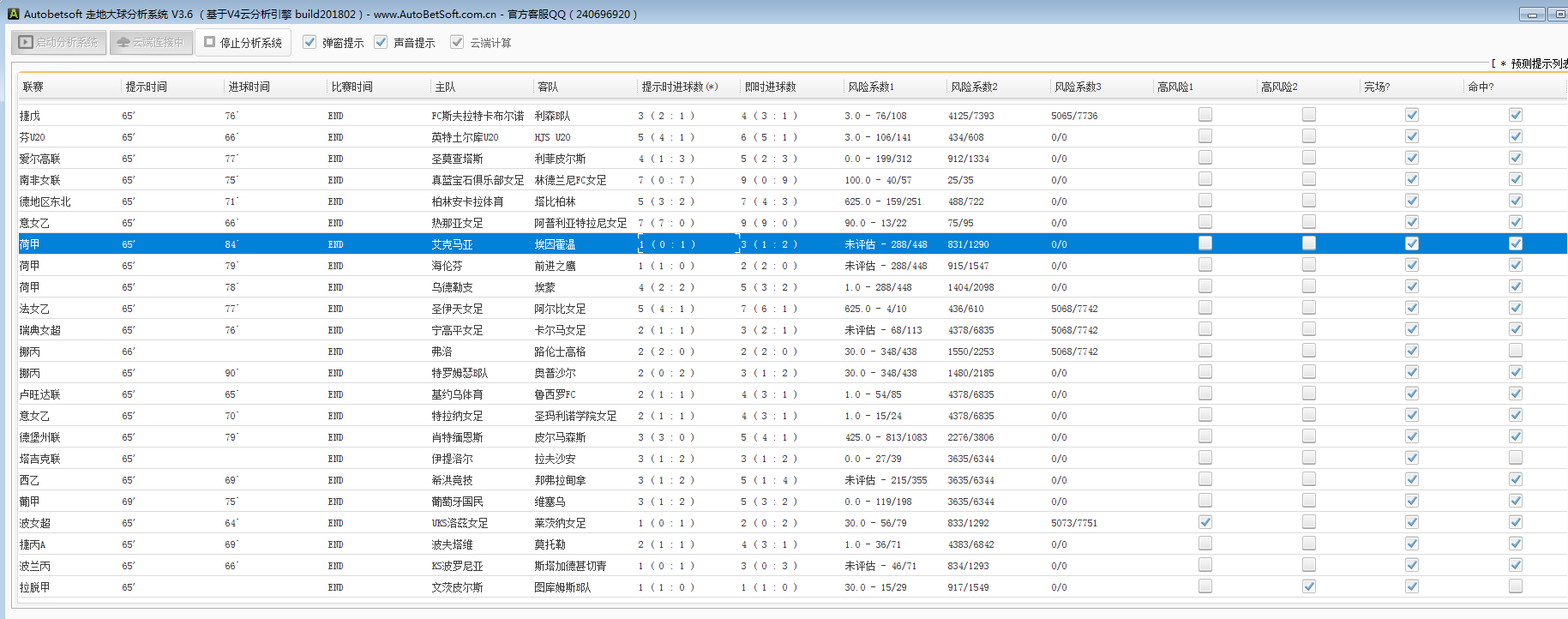Check the 命中? box for 弗洛 match row
Screen dimensions: 1568x619
pyautogui.click(x=1516, y=351)
